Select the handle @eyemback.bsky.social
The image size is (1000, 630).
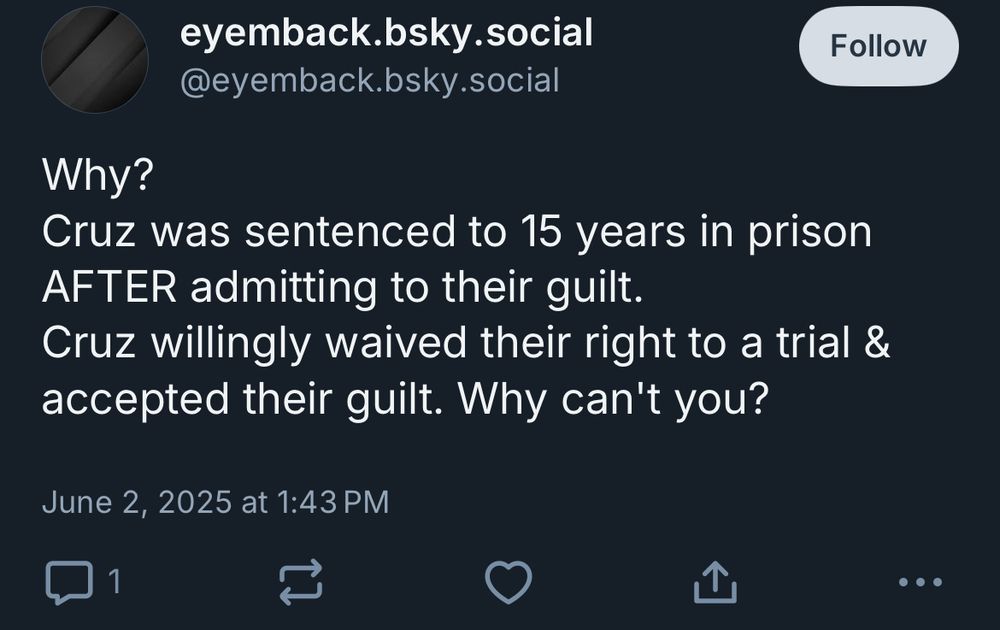370,80
